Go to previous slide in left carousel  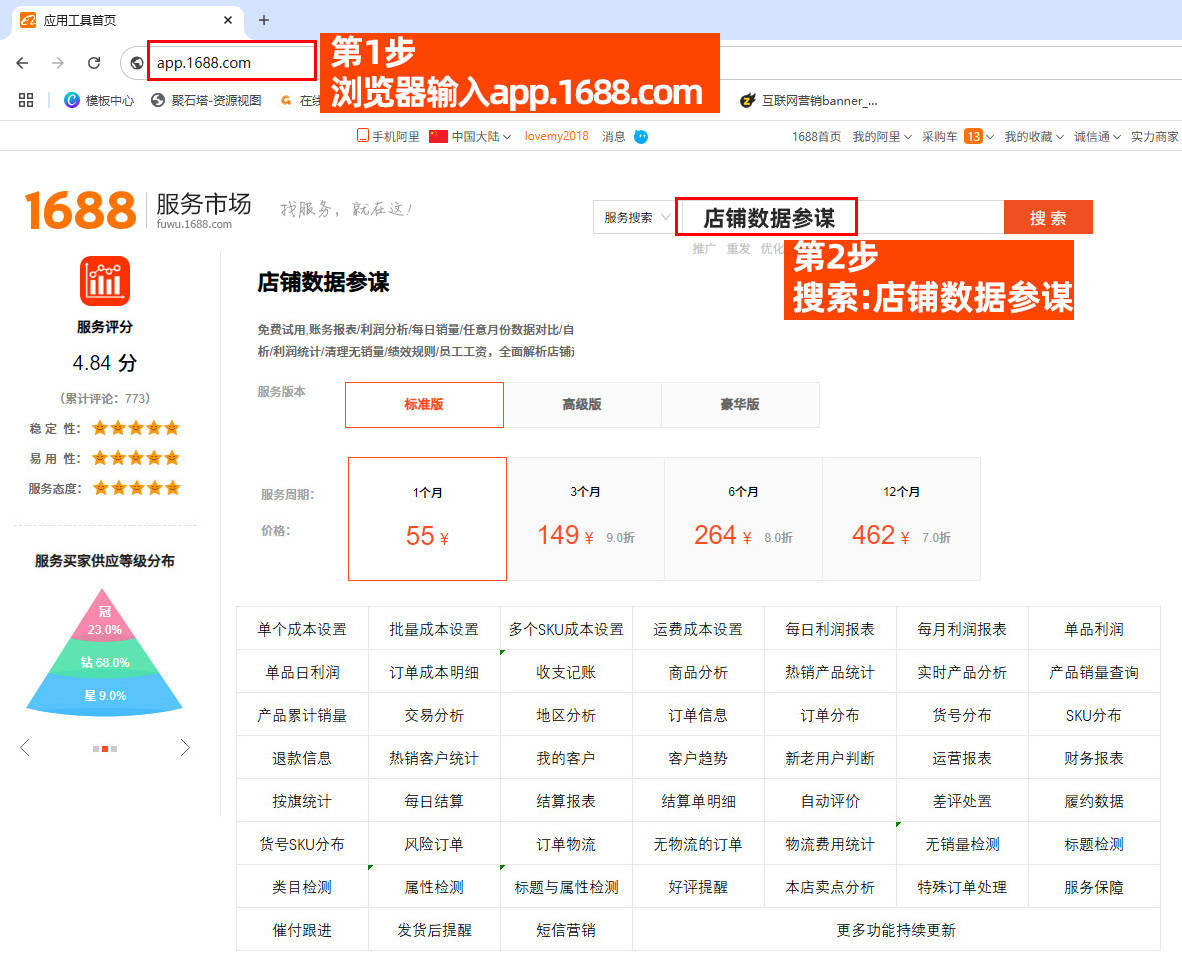[25, 748]
